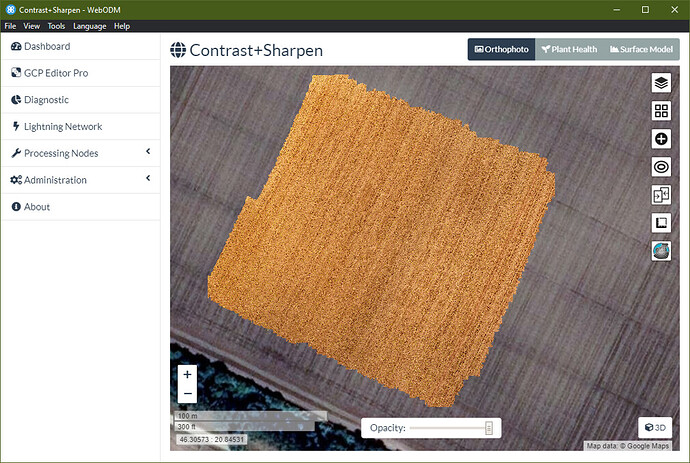Image resolution: width=690 pixels, height=463 pixels.
Task: Click the map coordinates readout 46.30573 : 20.84531
Action: point(211,439)
